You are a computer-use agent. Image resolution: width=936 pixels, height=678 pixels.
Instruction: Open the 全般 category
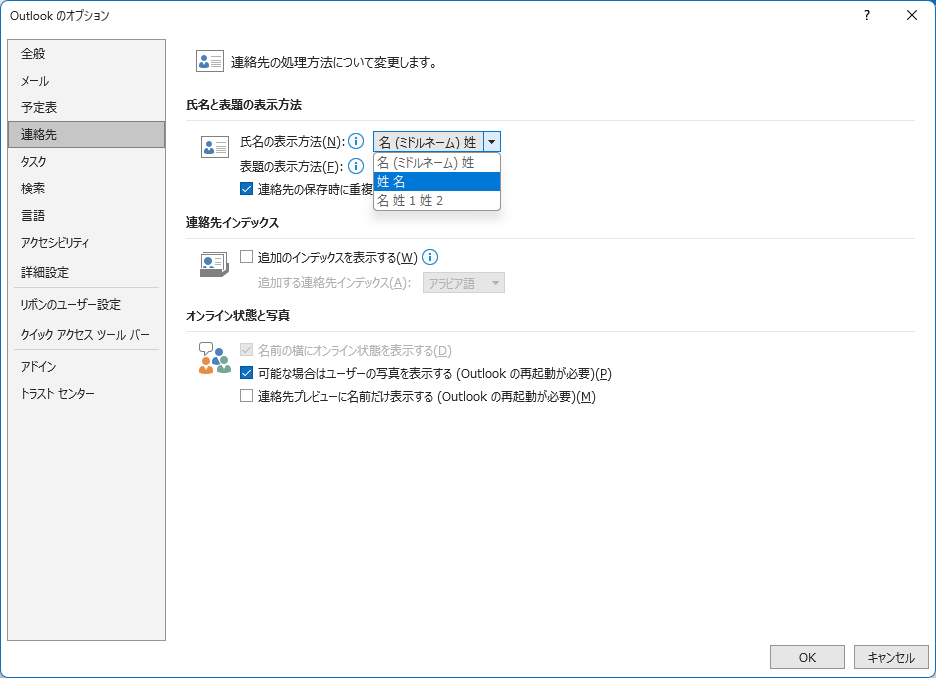(87, 54)
